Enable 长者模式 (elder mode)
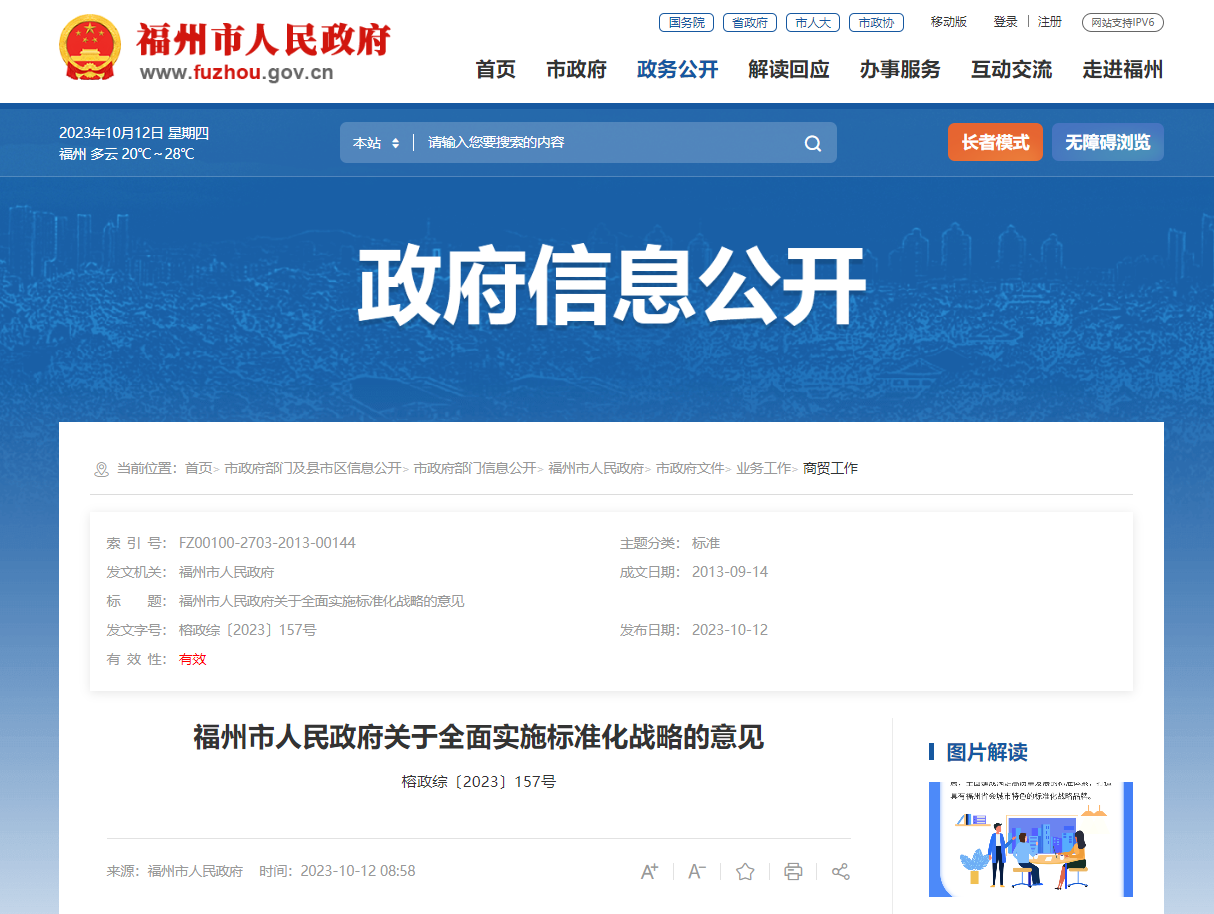The width and height of the screenshot is (1214, 914). click(x=995, y=142)
